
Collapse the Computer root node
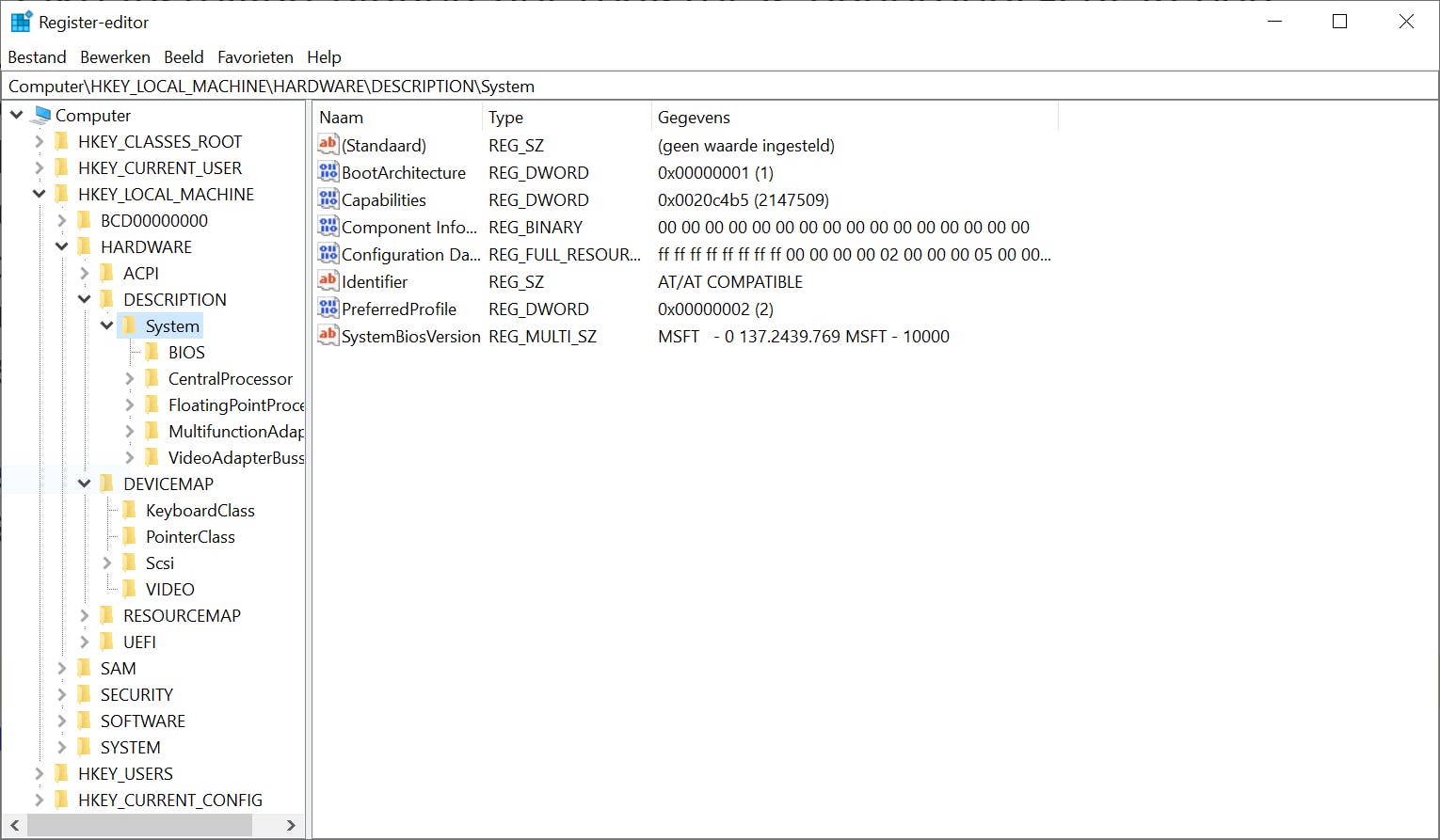(x=17, y=115)
